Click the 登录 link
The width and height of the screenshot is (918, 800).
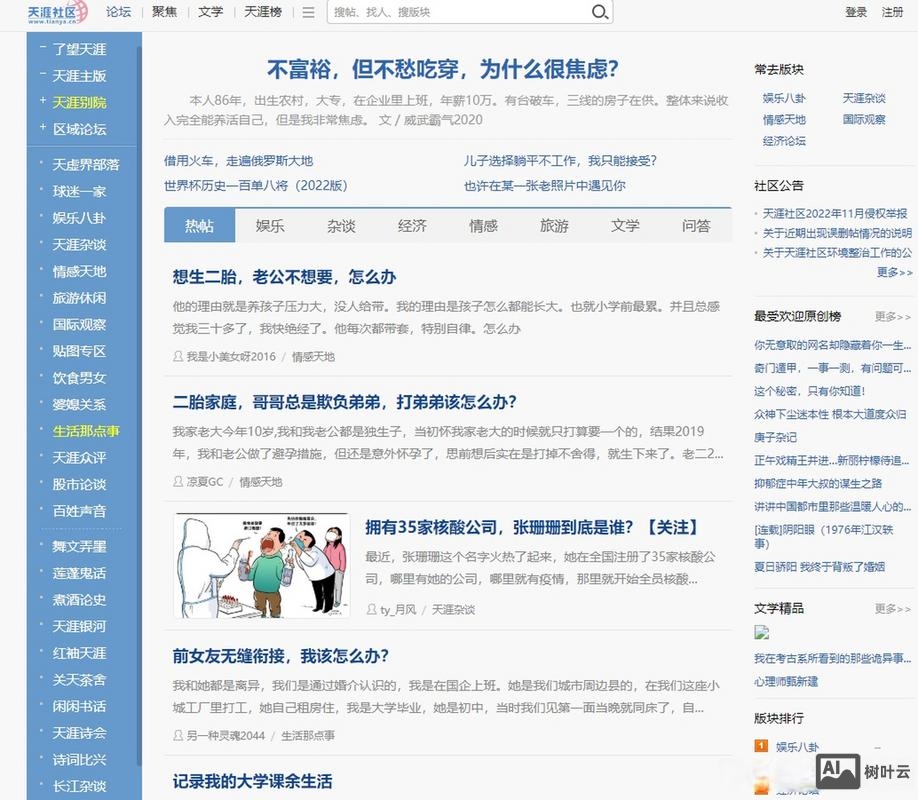click(856, 12)
